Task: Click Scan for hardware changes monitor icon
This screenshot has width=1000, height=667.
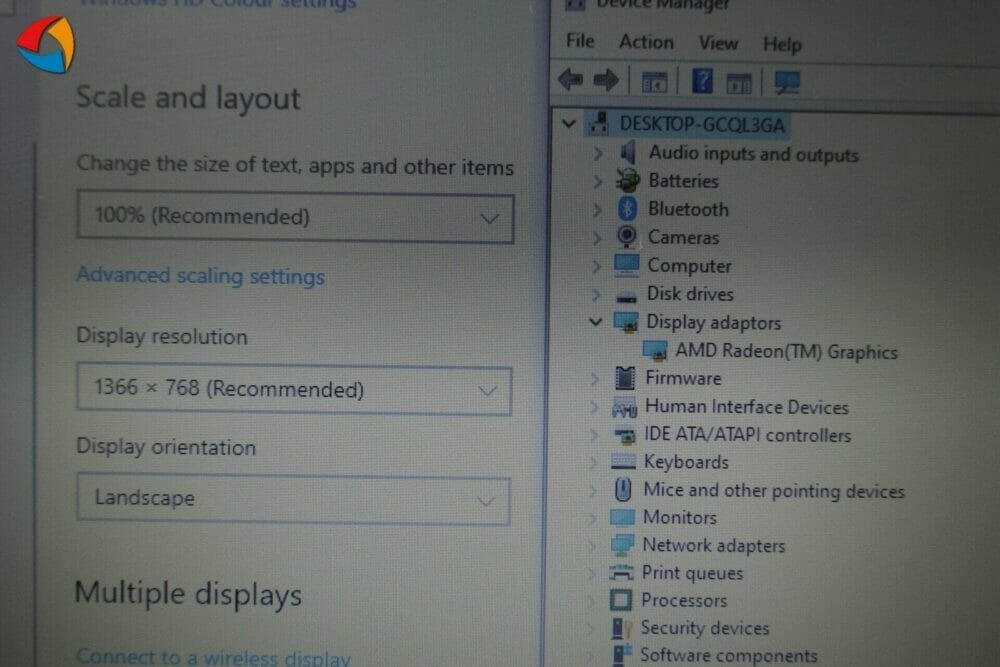Action: click(787, 82)
